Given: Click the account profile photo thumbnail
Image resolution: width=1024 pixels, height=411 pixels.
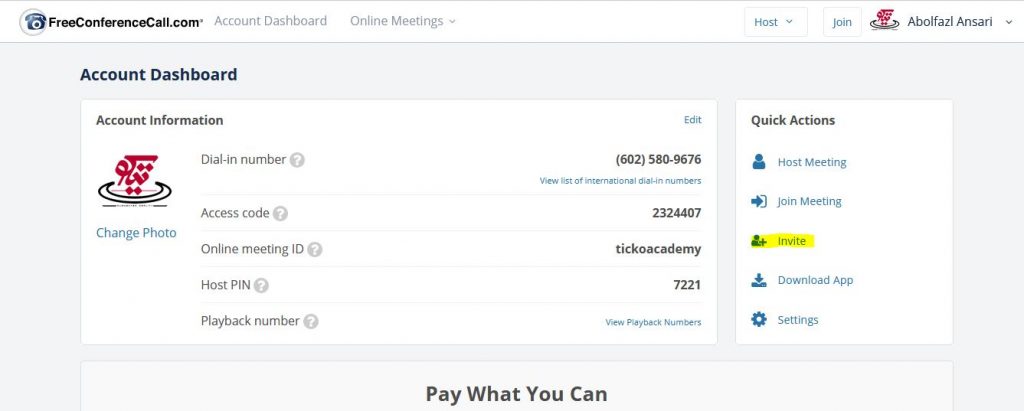Looking at the screenshot, I should tap(135, 181).
